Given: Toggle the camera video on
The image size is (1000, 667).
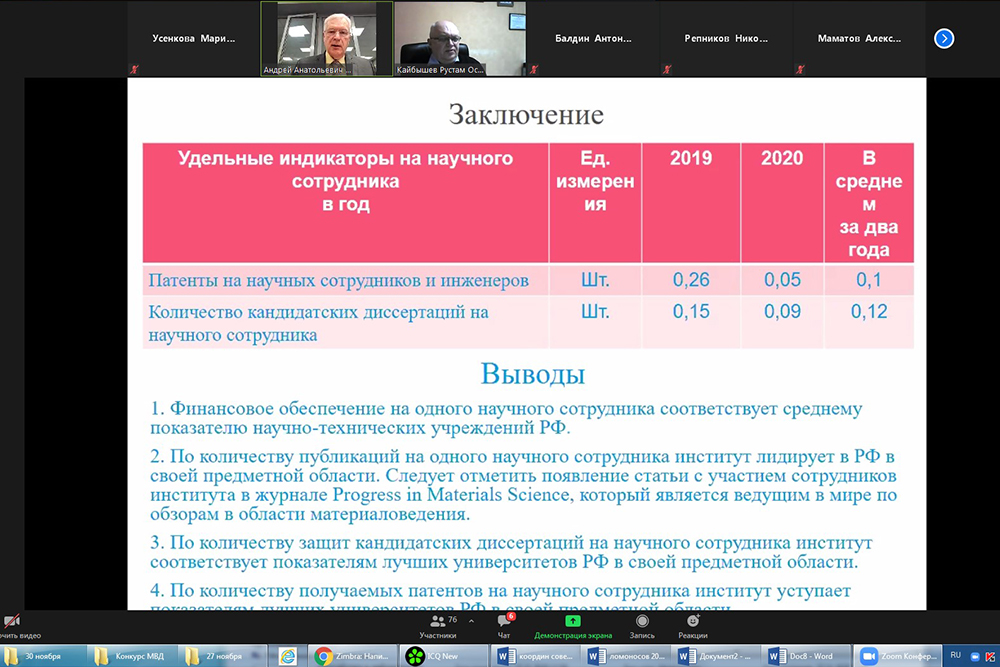Looking at the screenshot, I should 12,624.
